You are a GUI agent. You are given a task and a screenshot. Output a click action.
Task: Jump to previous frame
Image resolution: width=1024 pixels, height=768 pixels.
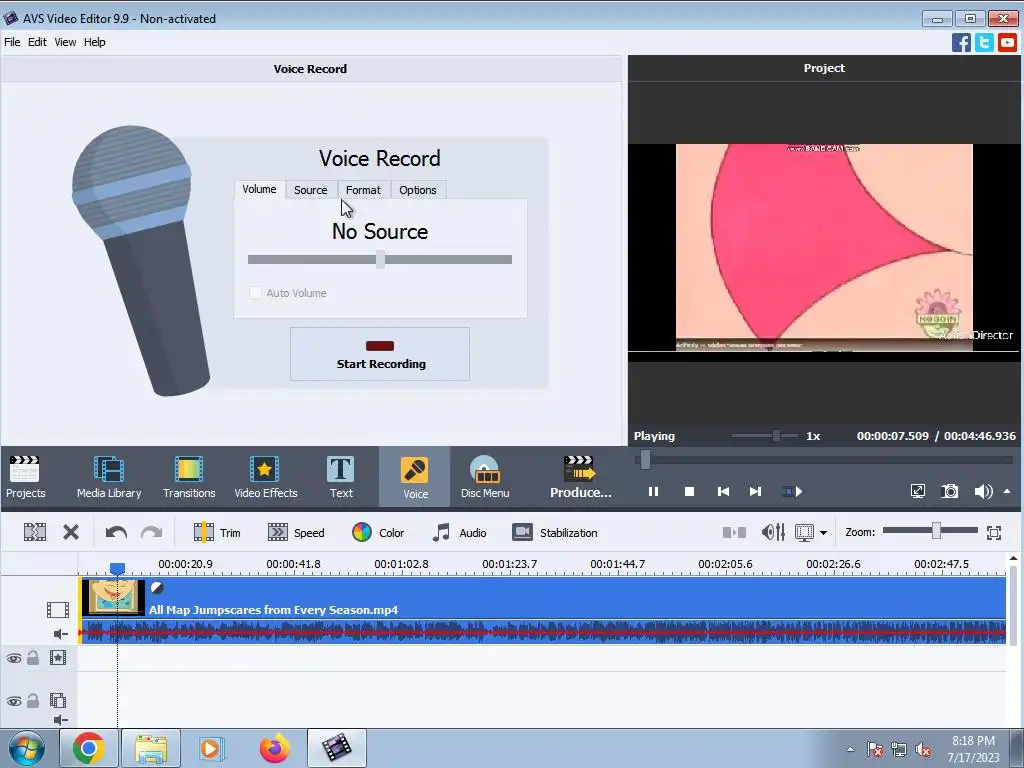723,492
